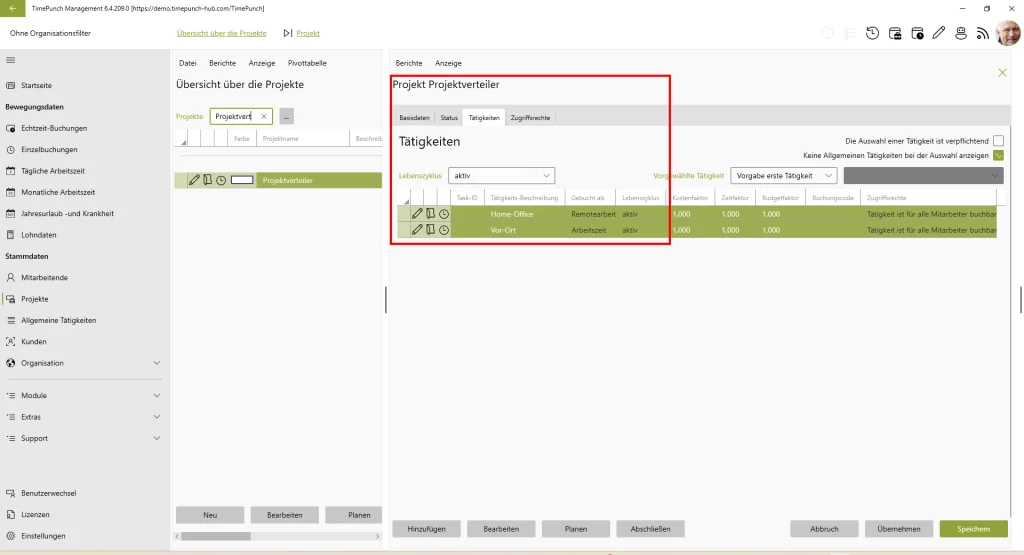Switch to the Status tab

(x=449, y=118)
